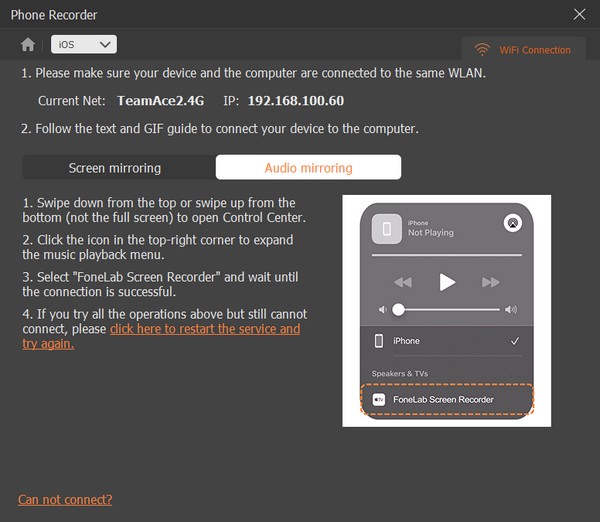Click the Not Playing album art thumbnail
This screenshot has height=522, width=600.
pos(386,228)
